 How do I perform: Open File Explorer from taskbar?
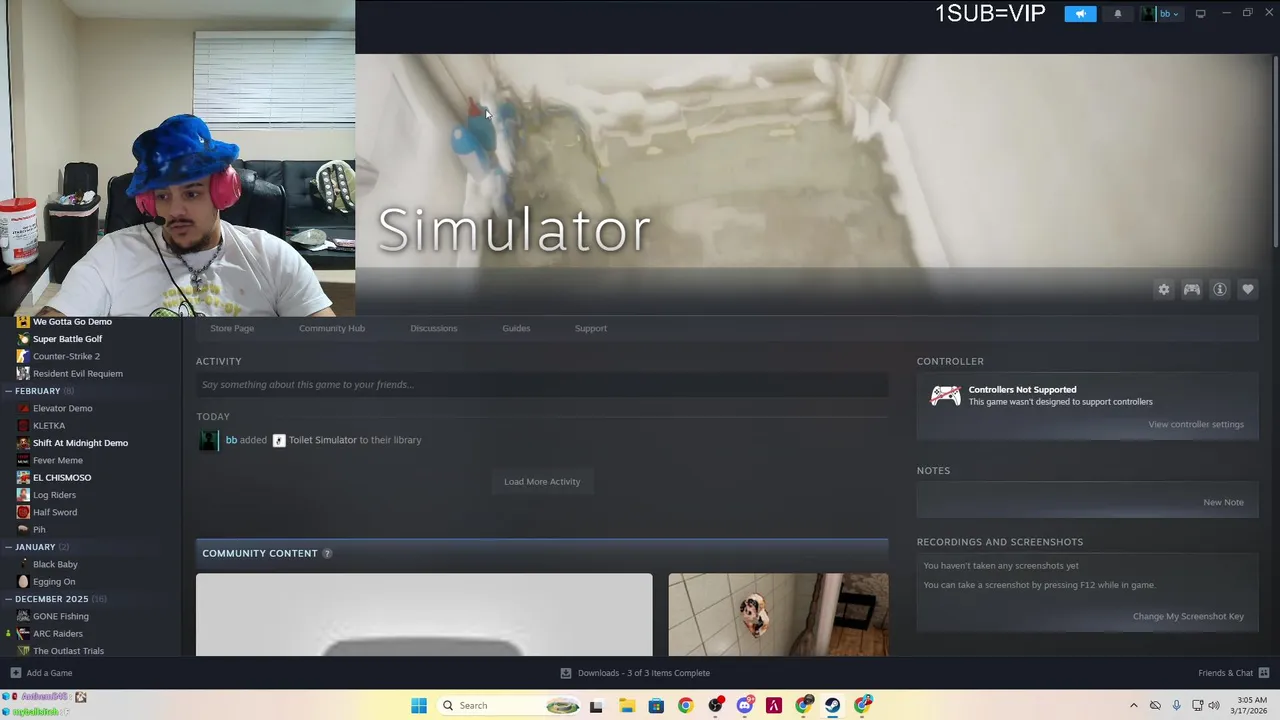click(626, 705)
